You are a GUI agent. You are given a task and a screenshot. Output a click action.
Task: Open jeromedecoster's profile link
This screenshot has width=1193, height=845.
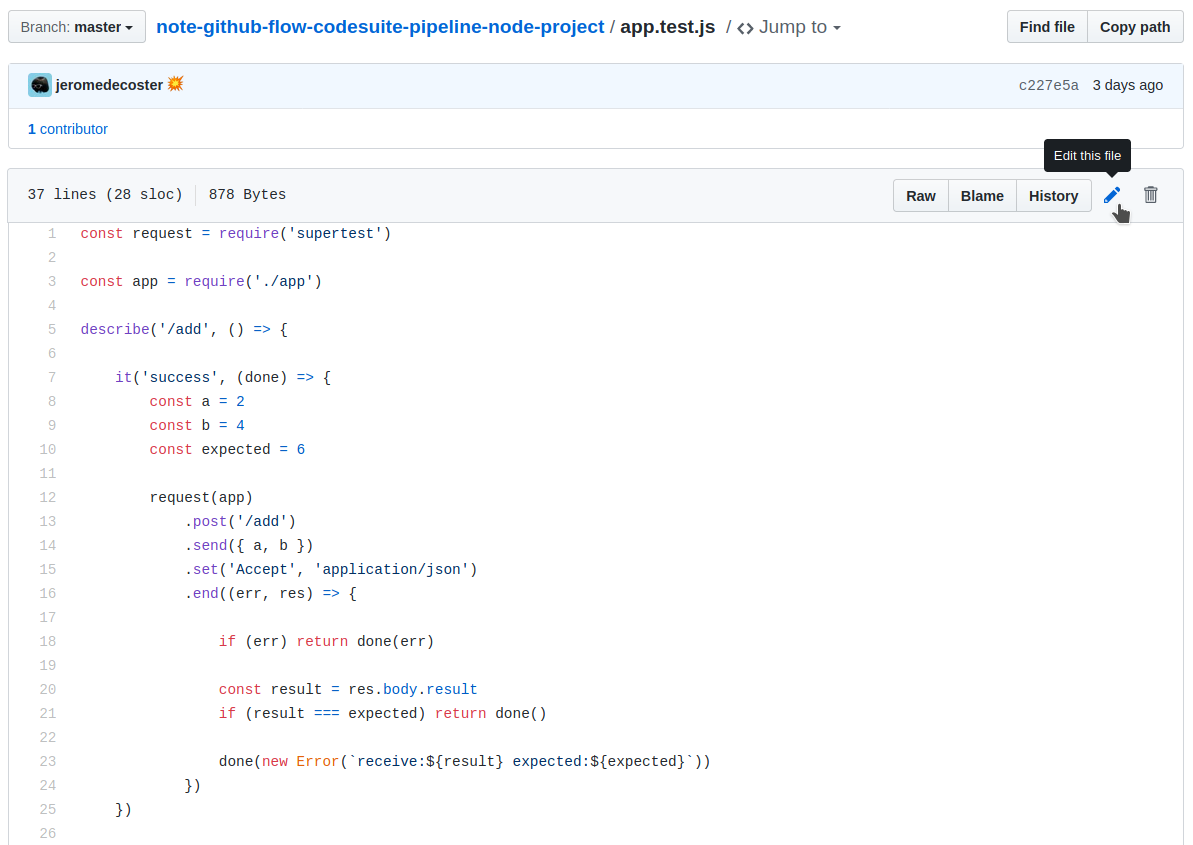[109, 85]
